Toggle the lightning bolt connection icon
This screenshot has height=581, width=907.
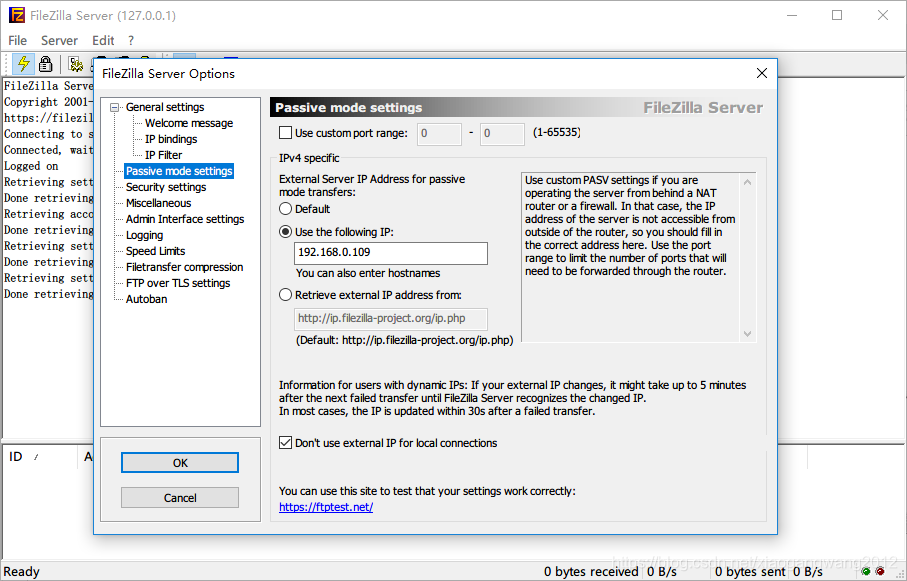point(24,64)
